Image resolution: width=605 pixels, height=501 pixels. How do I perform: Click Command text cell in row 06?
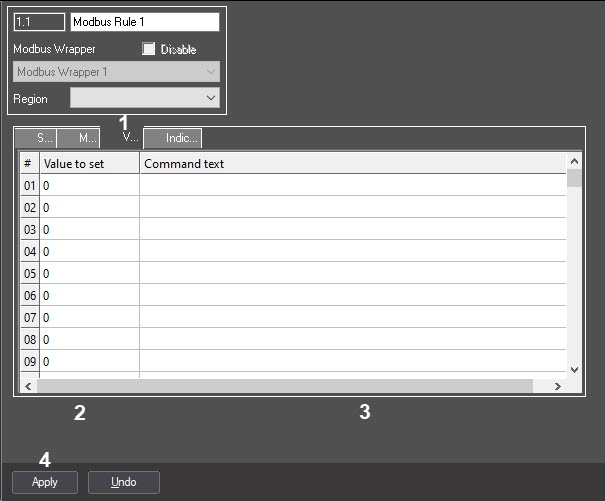[353, 296]
